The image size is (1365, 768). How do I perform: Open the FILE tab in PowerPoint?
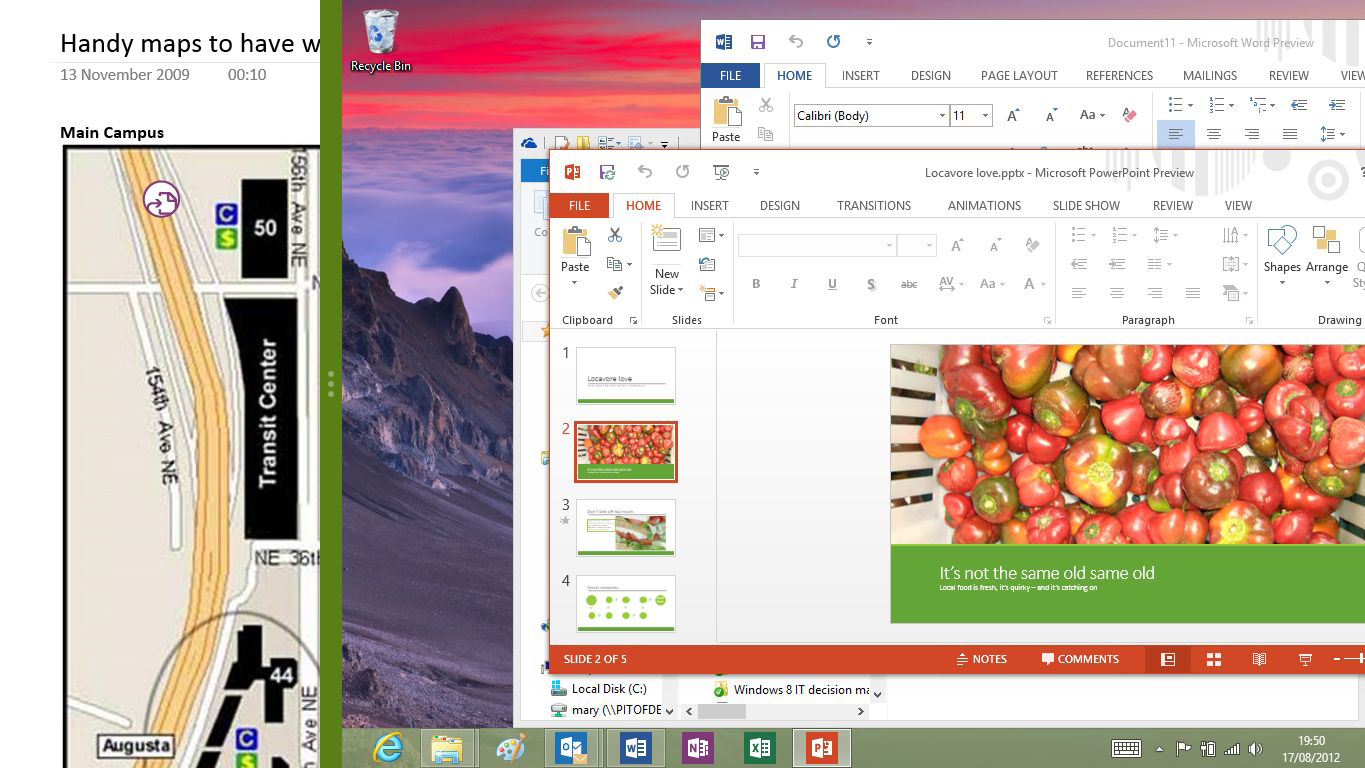(x=579, y=205)
